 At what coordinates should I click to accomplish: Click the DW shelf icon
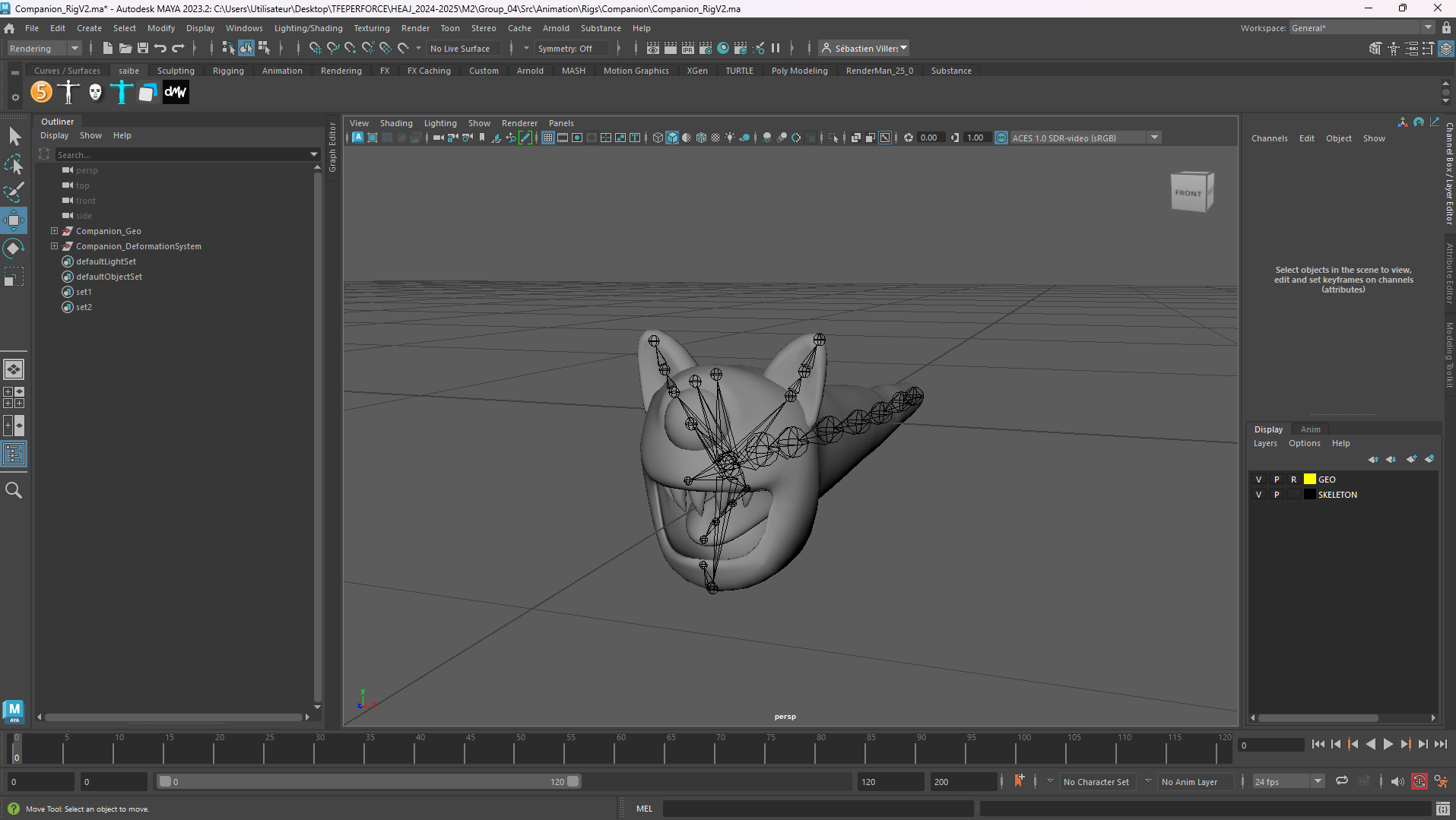tap(176, 92)
